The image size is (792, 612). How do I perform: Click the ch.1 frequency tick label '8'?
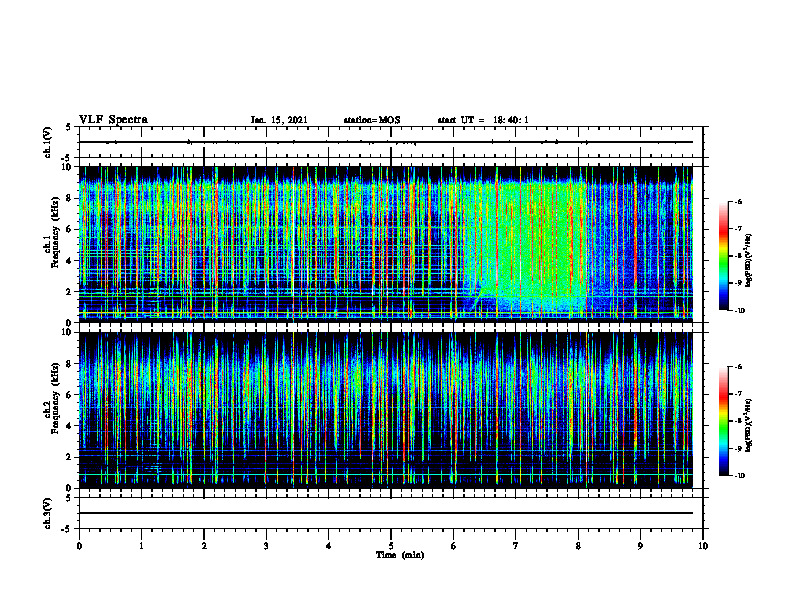click(69, 198)
